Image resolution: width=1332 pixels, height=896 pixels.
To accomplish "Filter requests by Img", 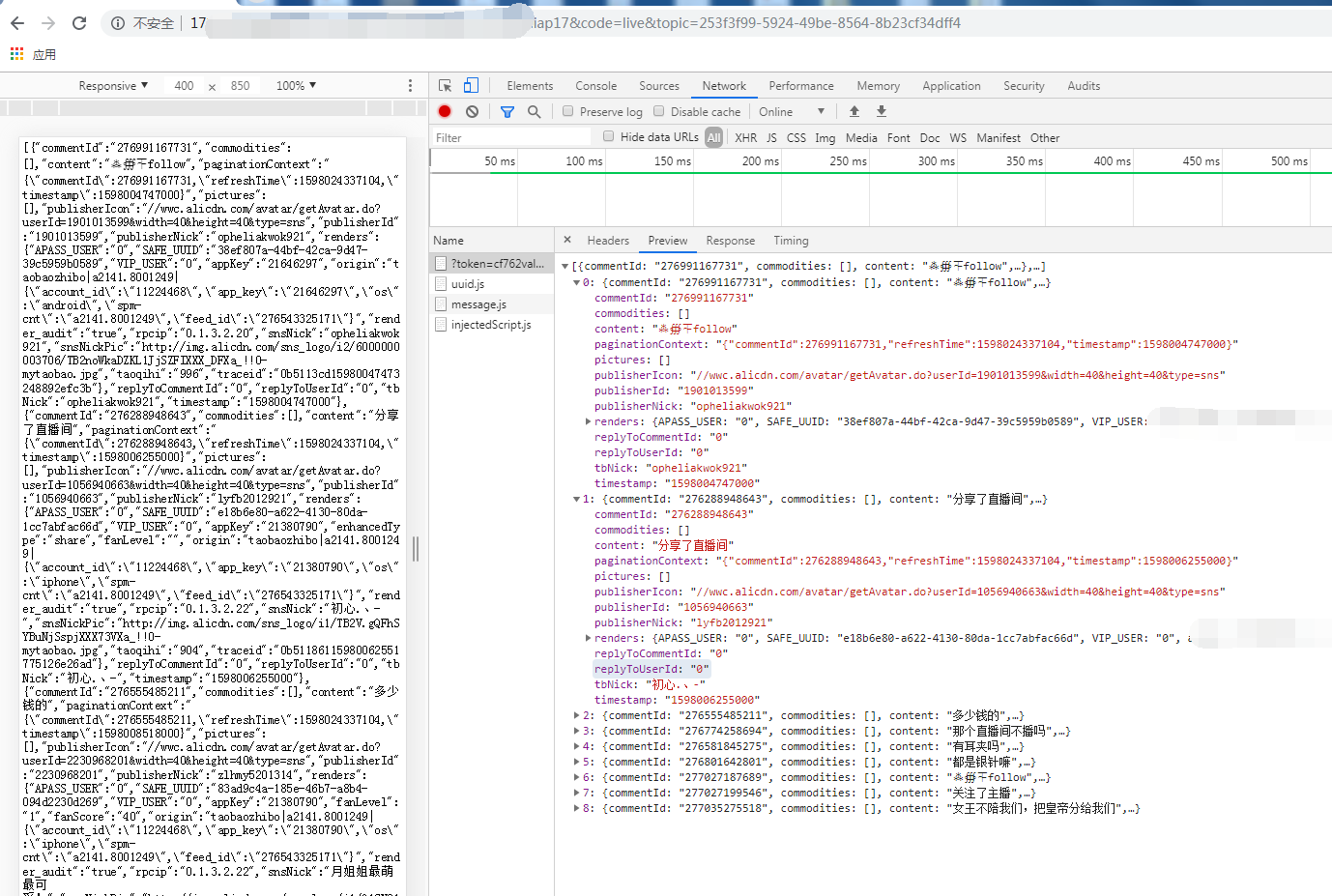I will [x=825, y=138].
